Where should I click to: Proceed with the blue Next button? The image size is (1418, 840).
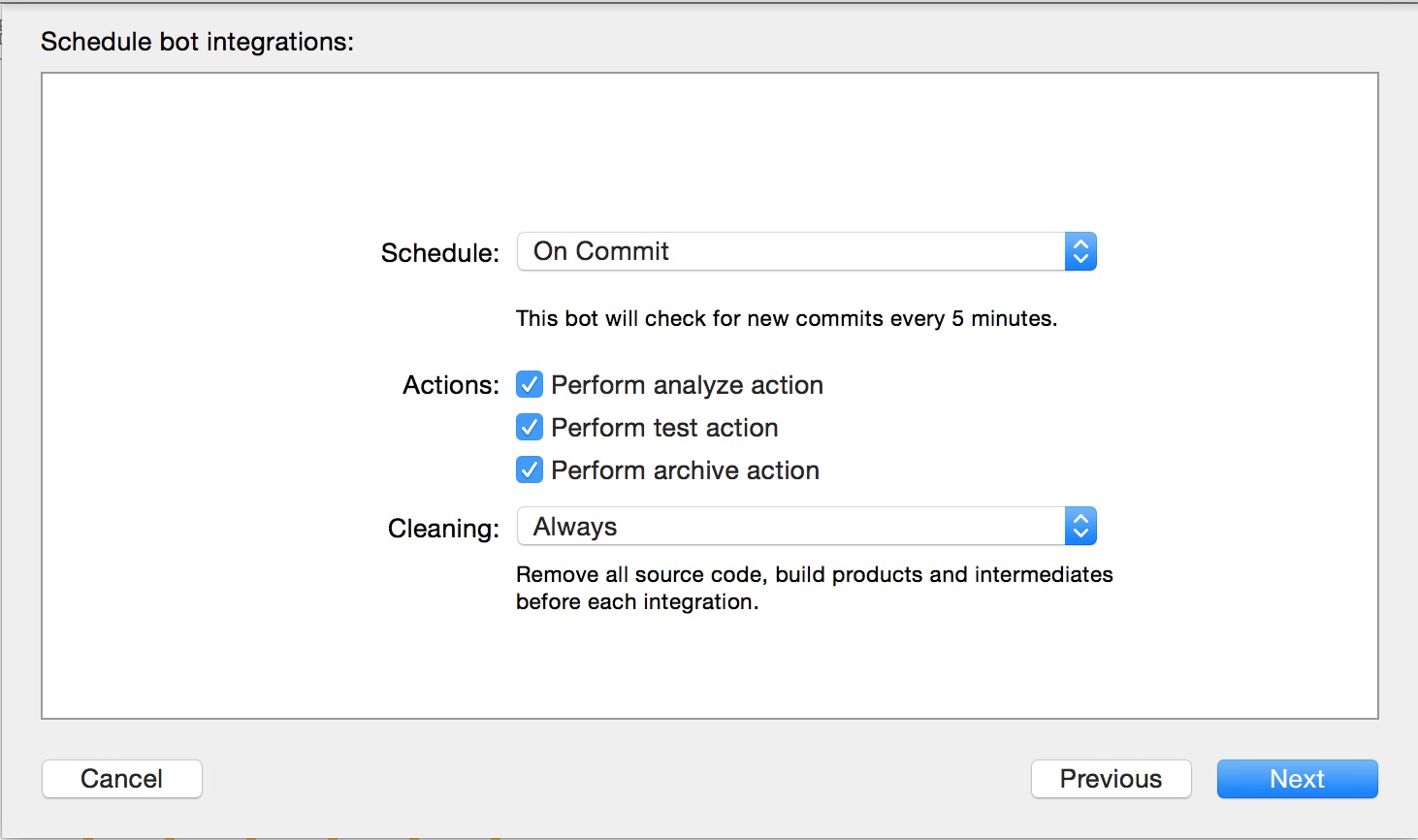(1298, 779)
